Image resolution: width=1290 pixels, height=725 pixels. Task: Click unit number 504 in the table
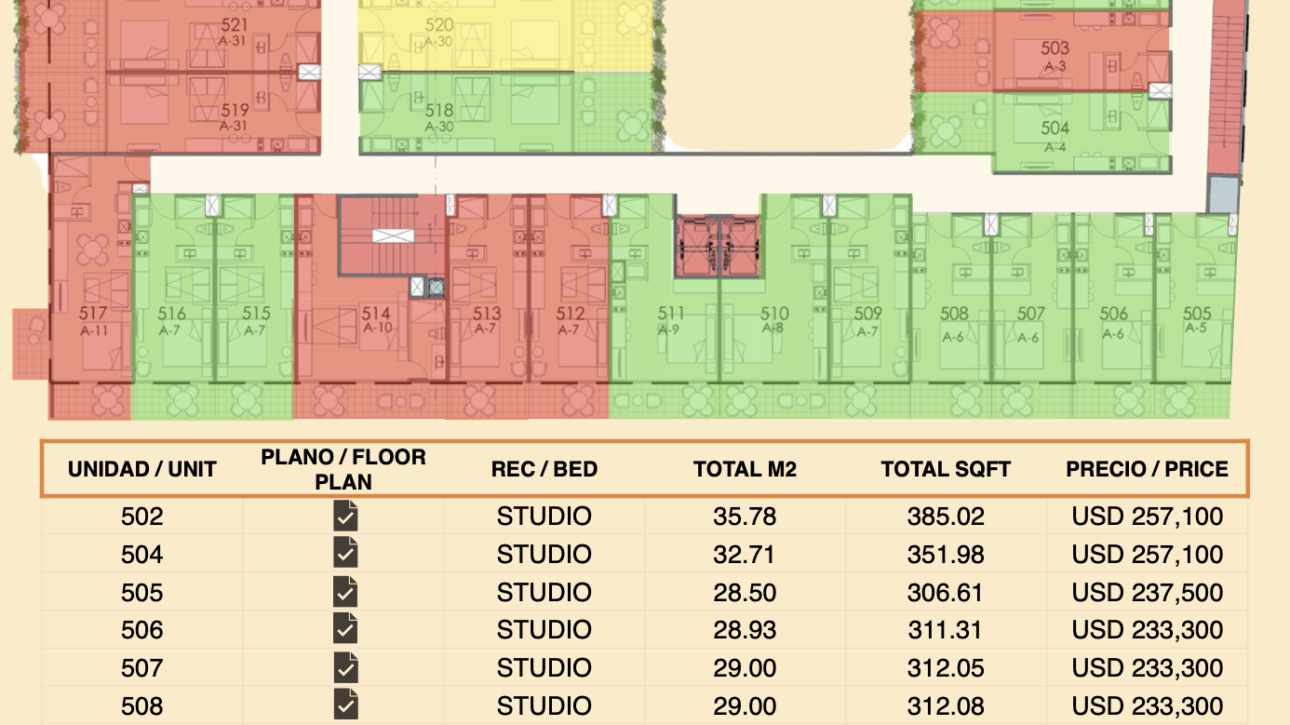[142, 555]
